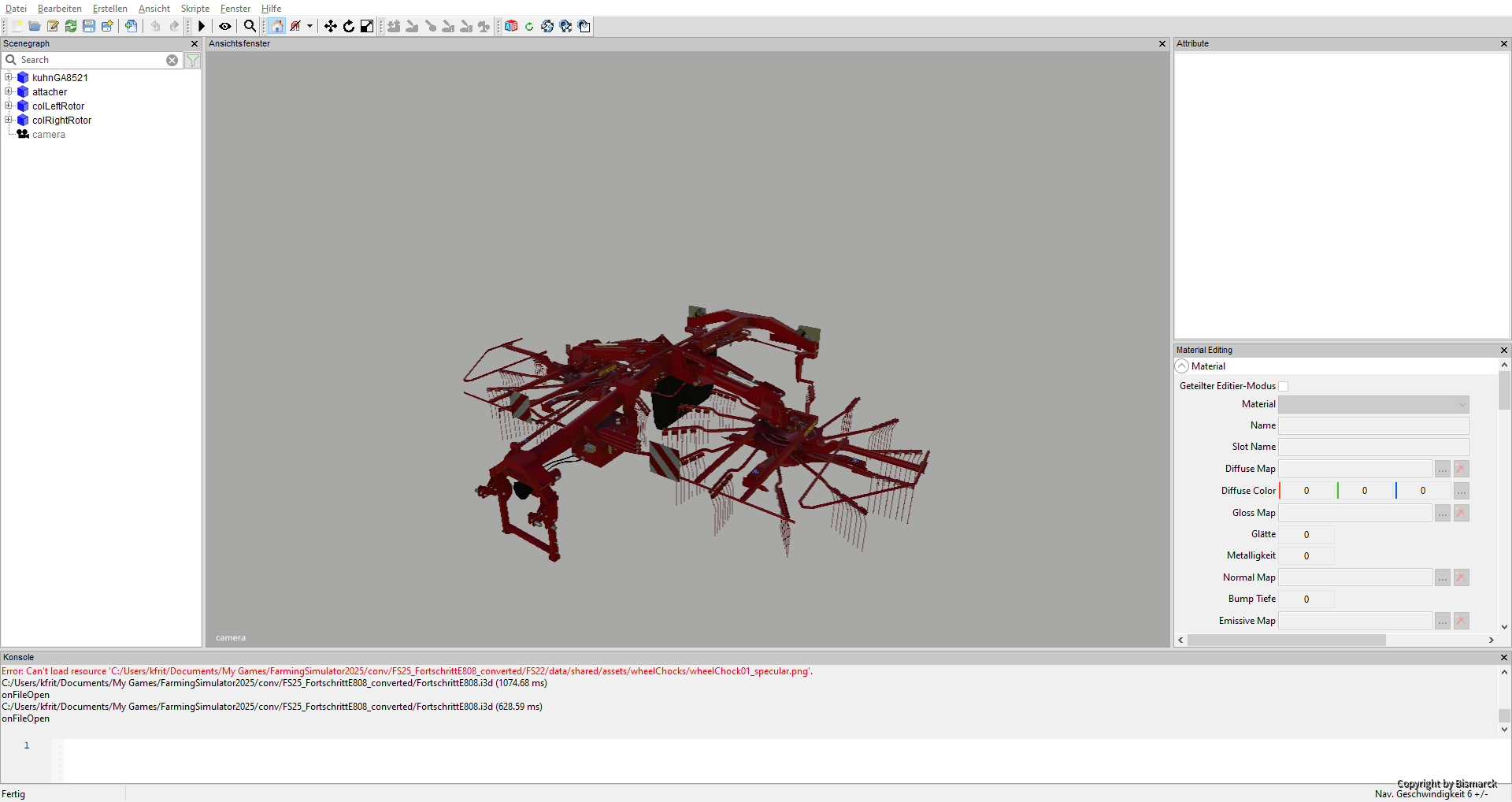The width and height of the screenshot is (1512, 802).
Task: Expand the colLeftRotor node
Action: point(9,106)
